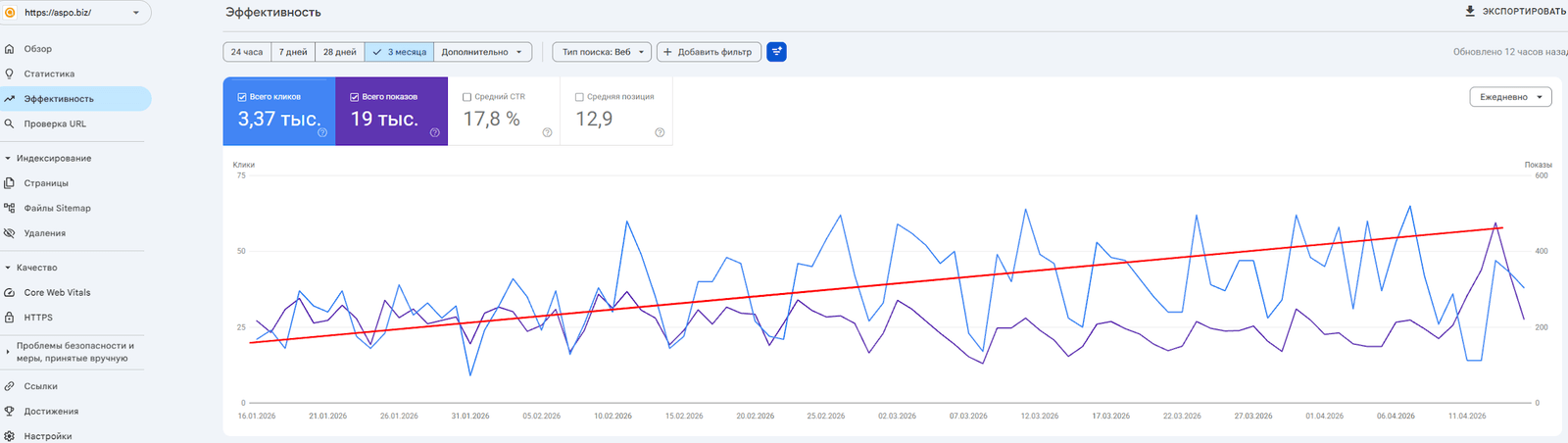Screen dimensions: 1568x443
Task: Click the Клики axis label
Action: click(244, 165)
